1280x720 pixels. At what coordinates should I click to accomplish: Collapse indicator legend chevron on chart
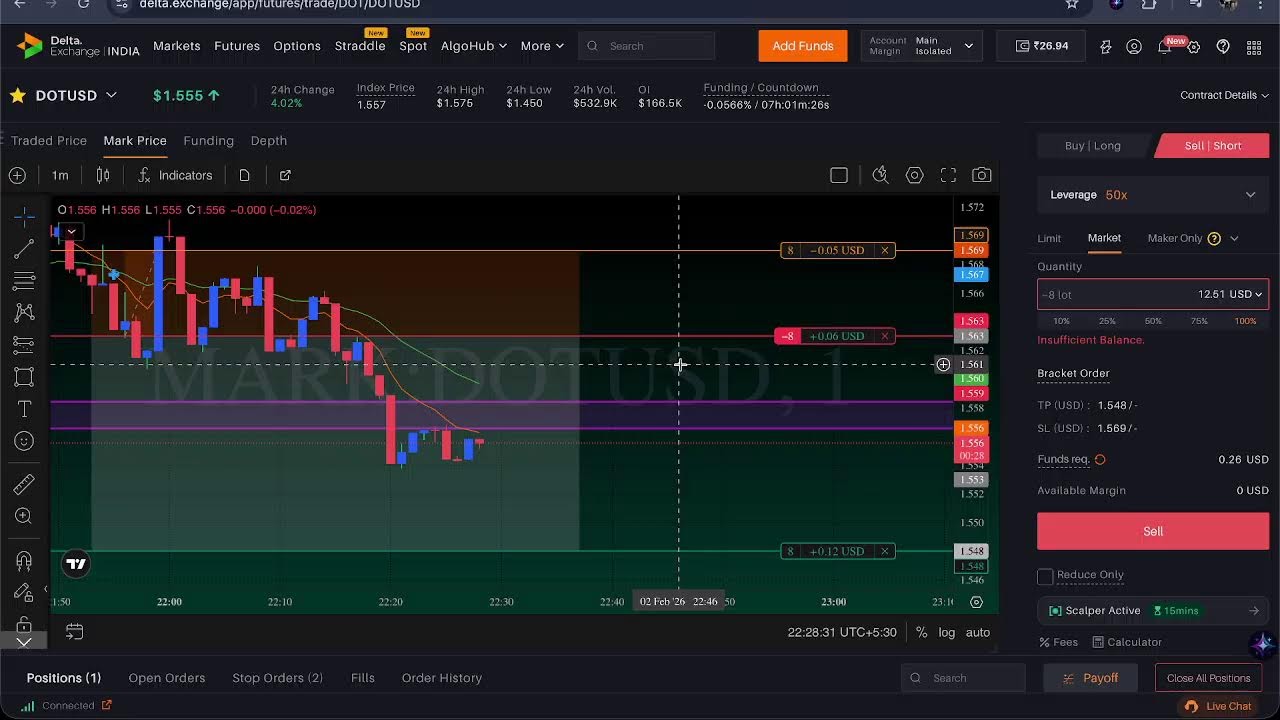[71, 232]
